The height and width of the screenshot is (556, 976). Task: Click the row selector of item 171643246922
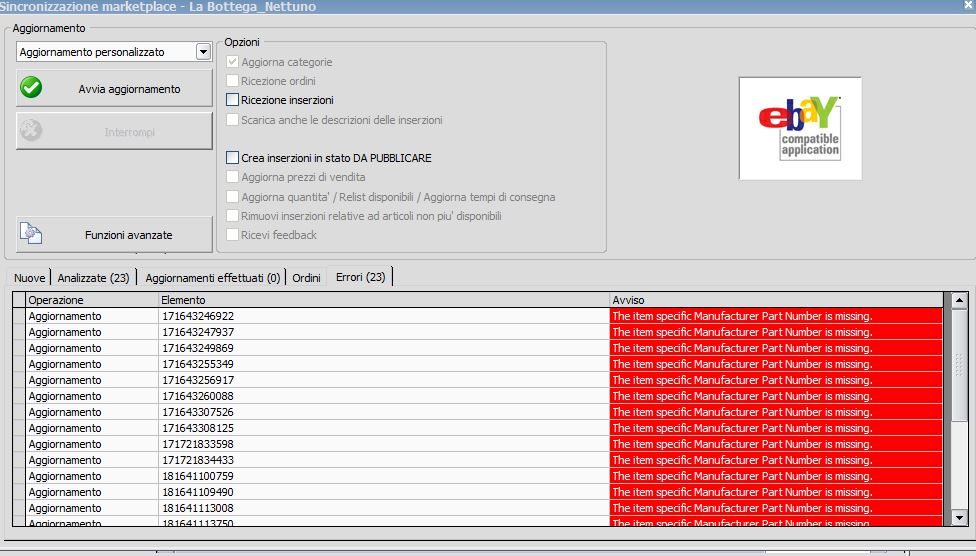19,316
